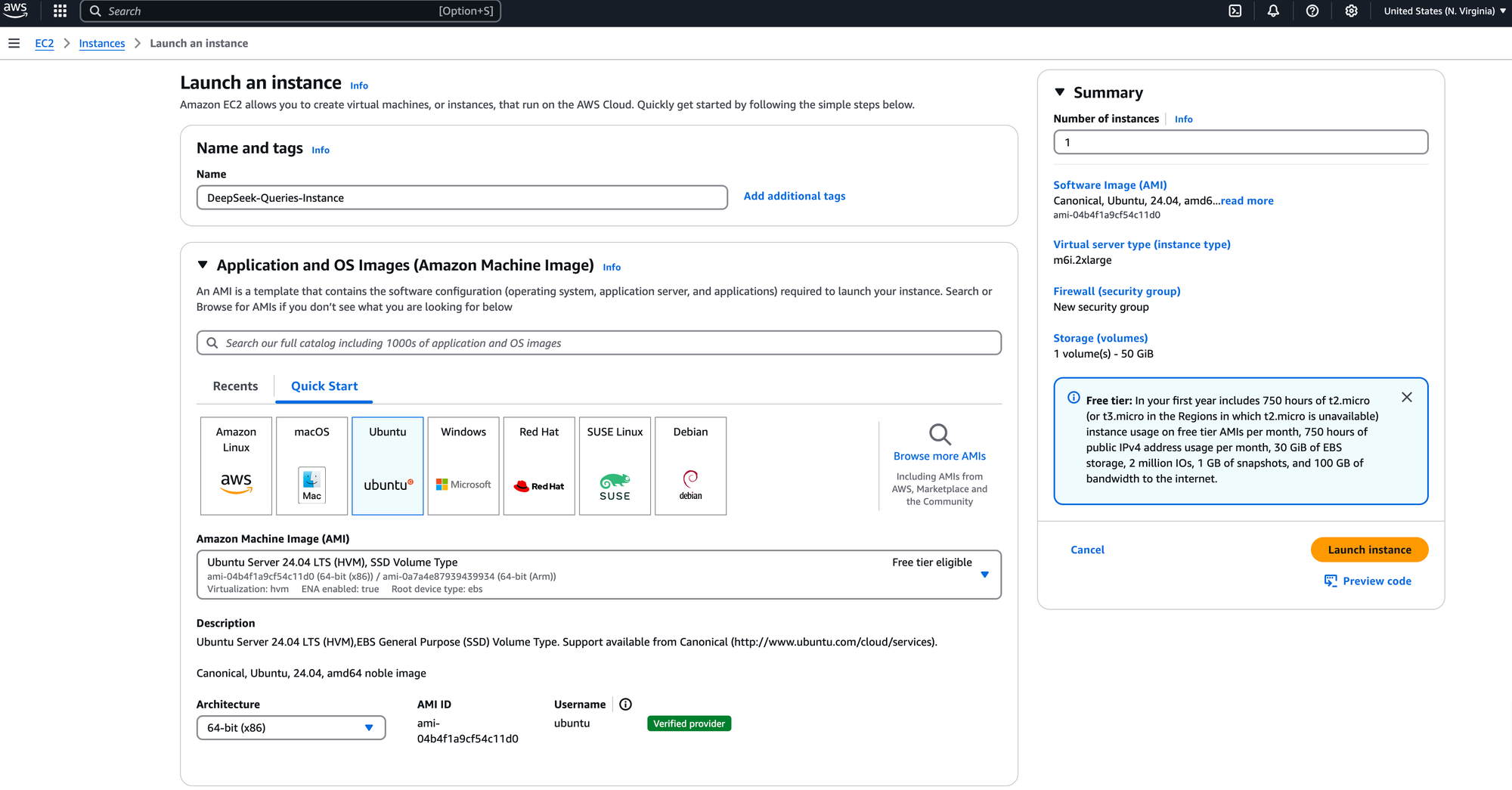
Task: Focus the AMI catalog search field
Action: pyautogui.click(x=599, y=343)
